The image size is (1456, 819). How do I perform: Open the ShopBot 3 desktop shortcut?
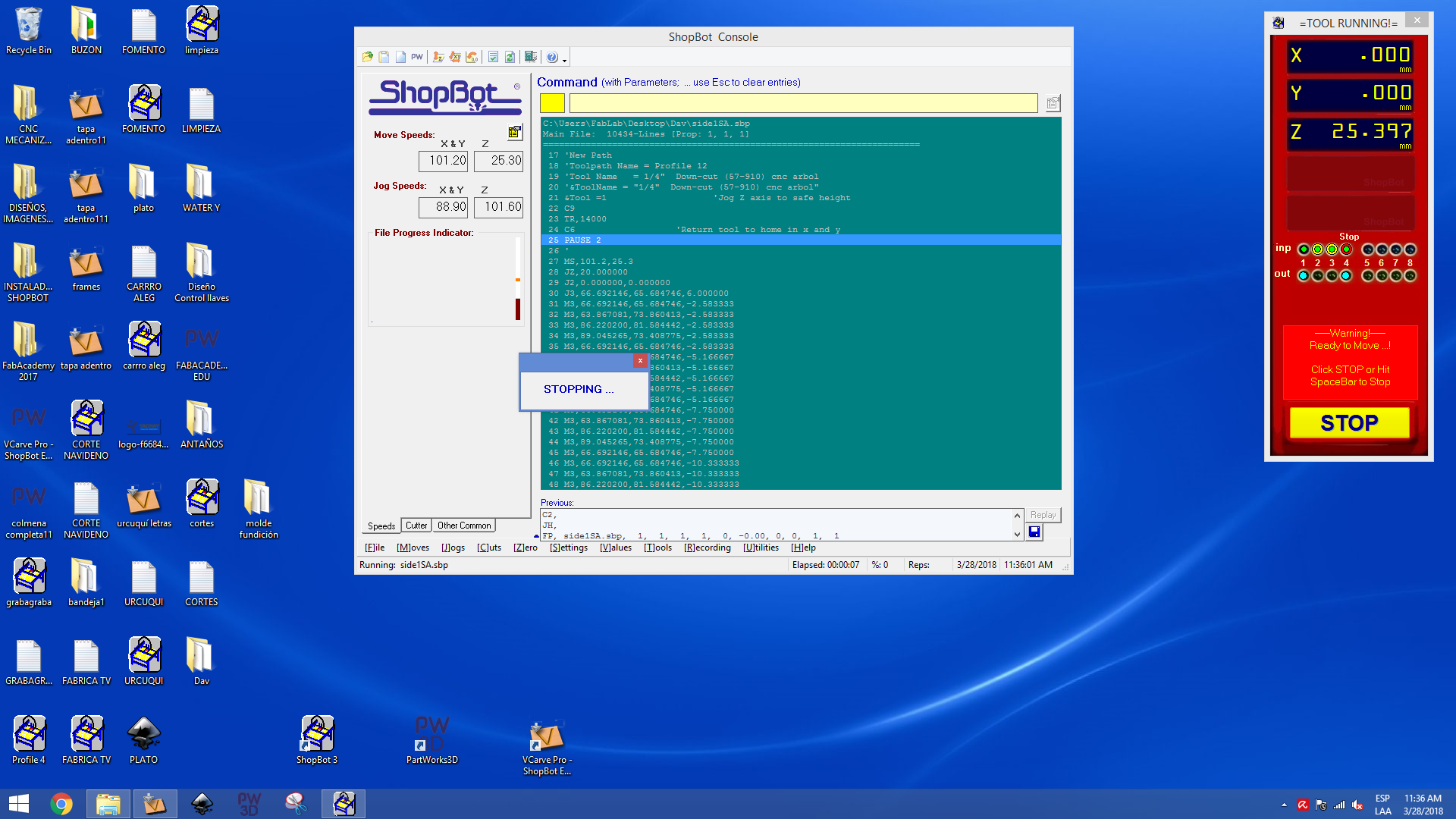[x=317, y=740]
